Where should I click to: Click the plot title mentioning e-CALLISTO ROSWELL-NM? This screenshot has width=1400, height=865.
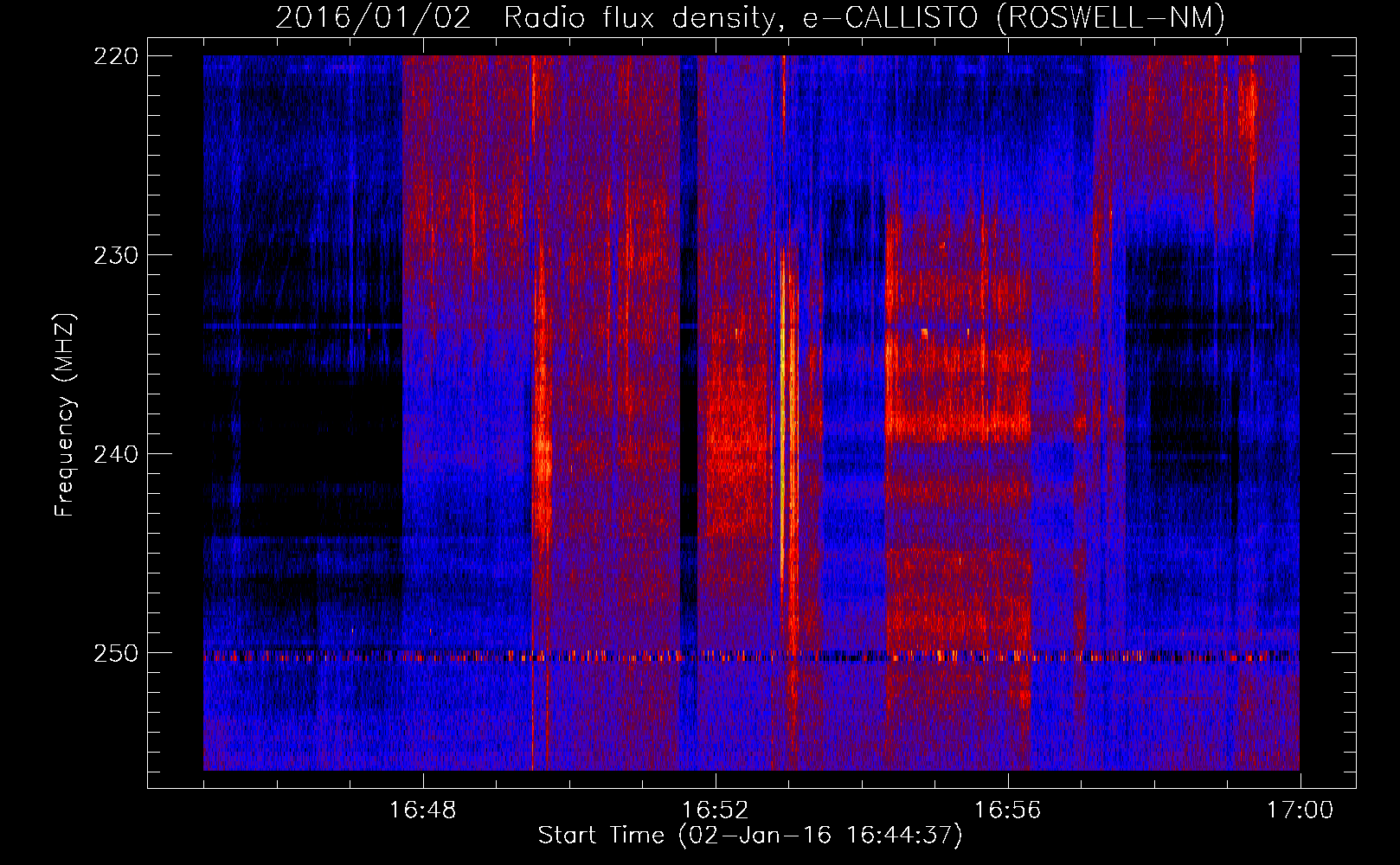pyautogui.click(x=750, y=17)
